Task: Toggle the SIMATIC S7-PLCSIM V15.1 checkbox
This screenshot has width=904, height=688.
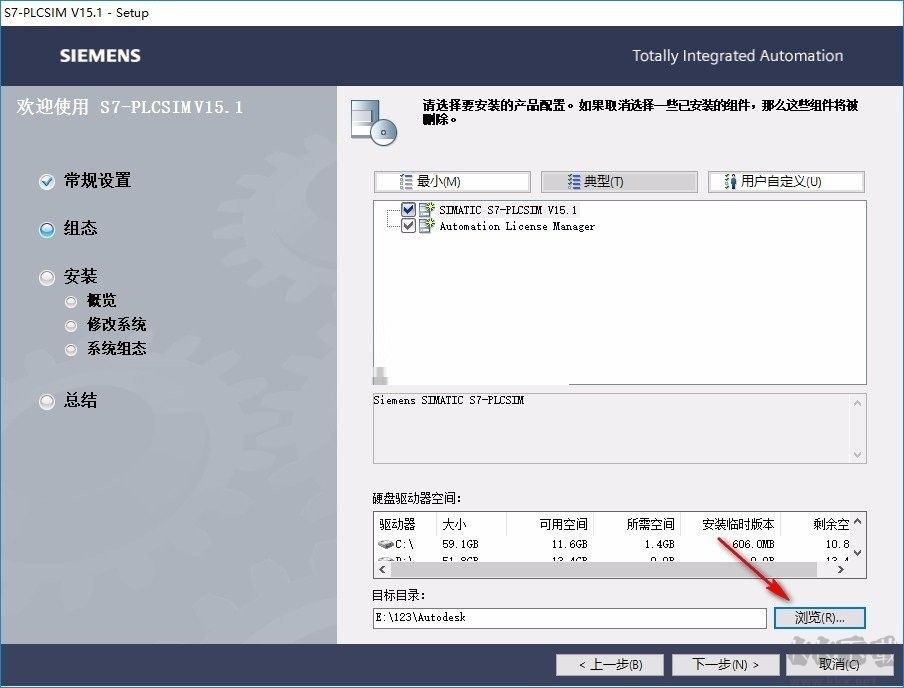Action: coord(408,209)
